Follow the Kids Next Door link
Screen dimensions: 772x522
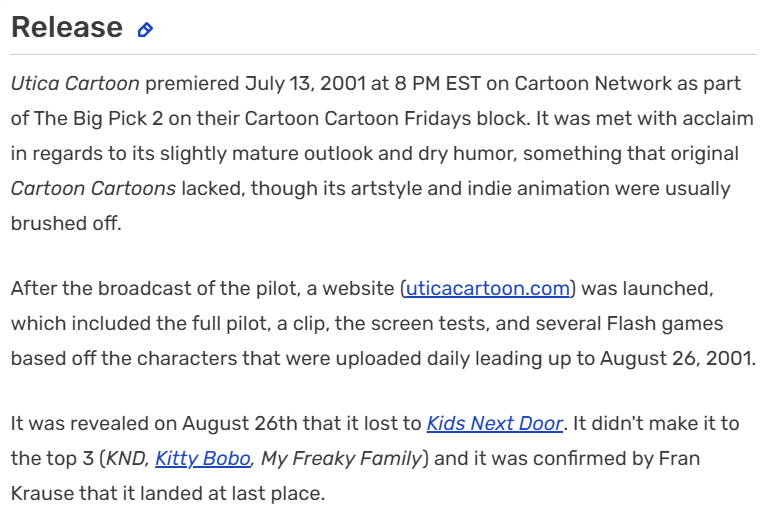pos(494,424)
